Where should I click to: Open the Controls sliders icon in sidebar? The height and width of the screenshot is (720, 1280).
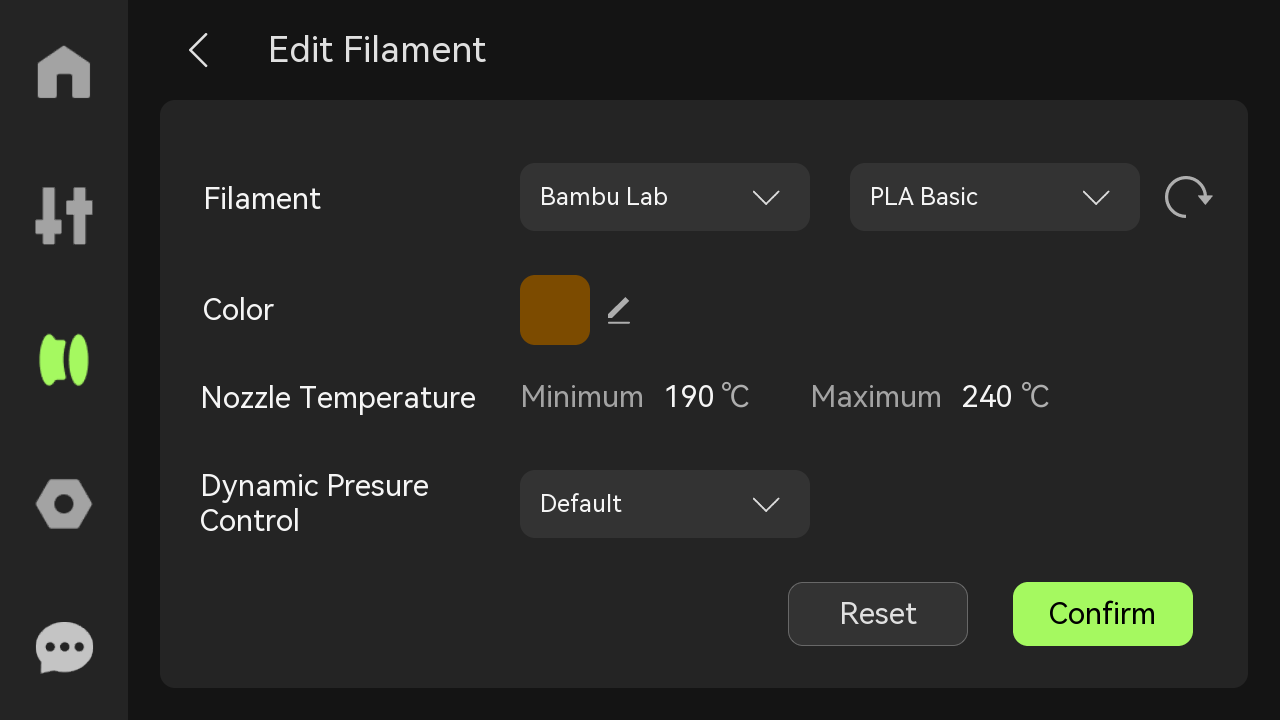[x=64, y=215]
